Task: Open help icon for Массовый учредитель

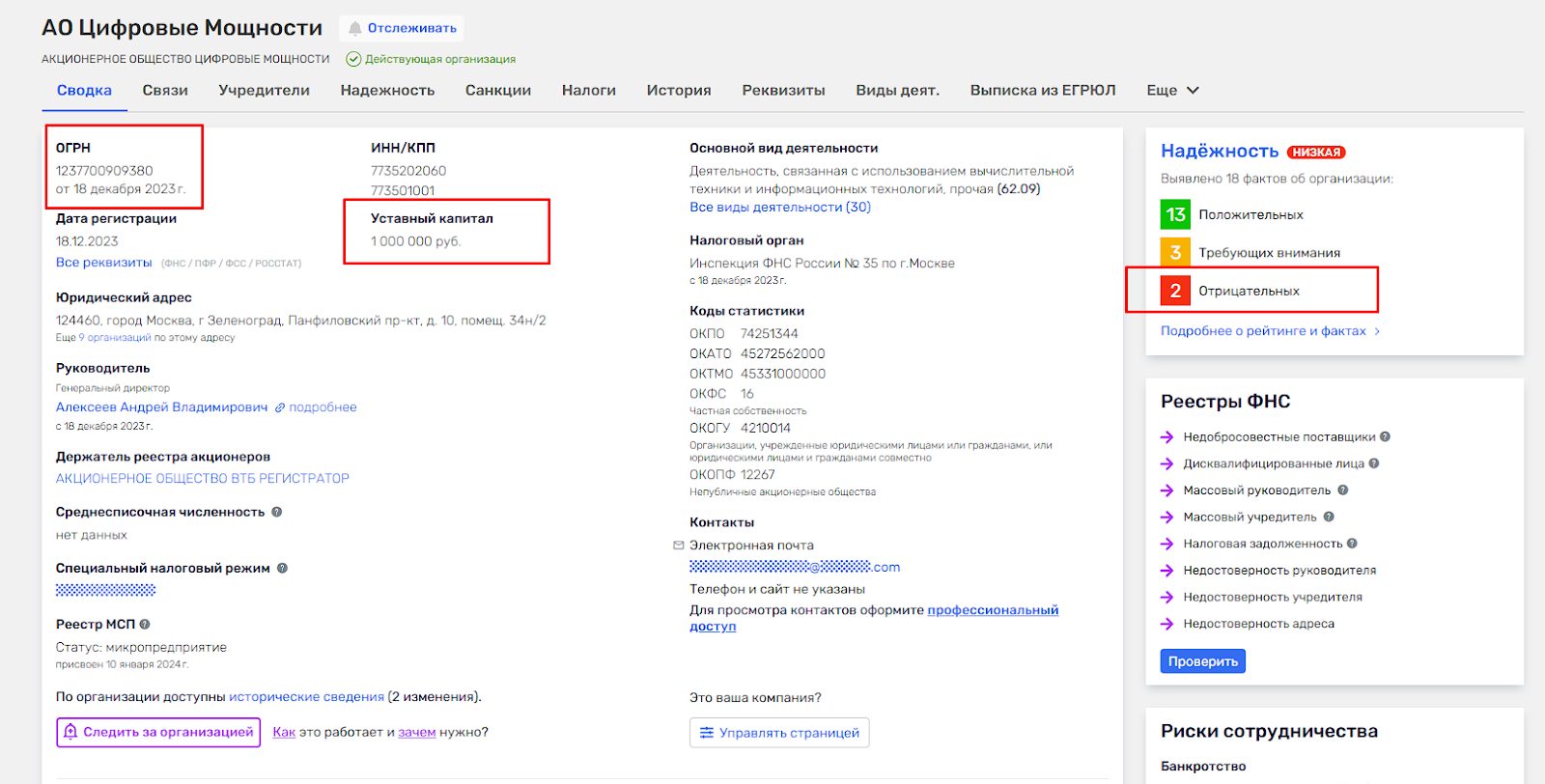Action: (1329, 517)
